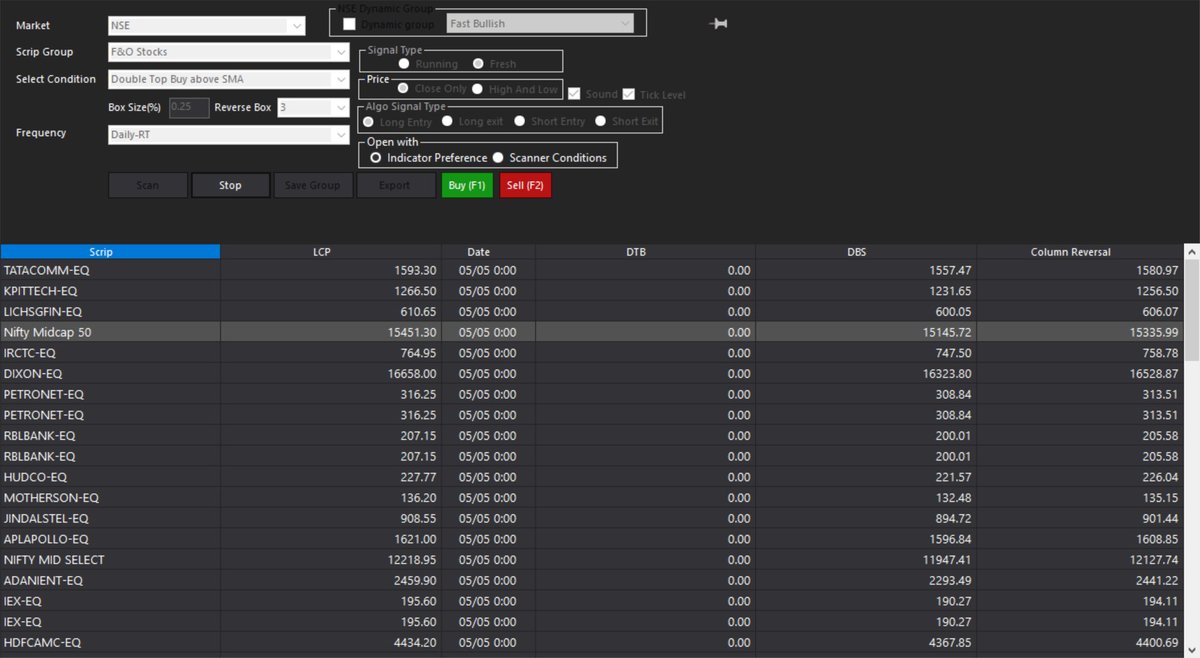Screen dimensions: 1200x658
Task: Select Indicator Preference radio option
Action: 376,158
